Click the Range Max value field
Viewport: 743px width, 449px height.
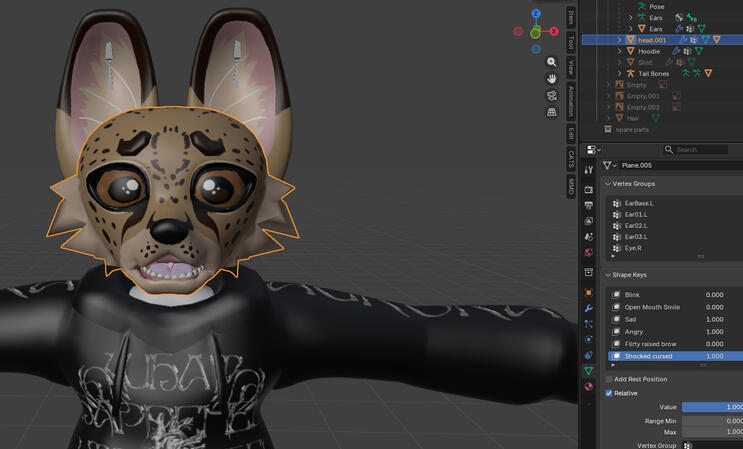(712, 432)
